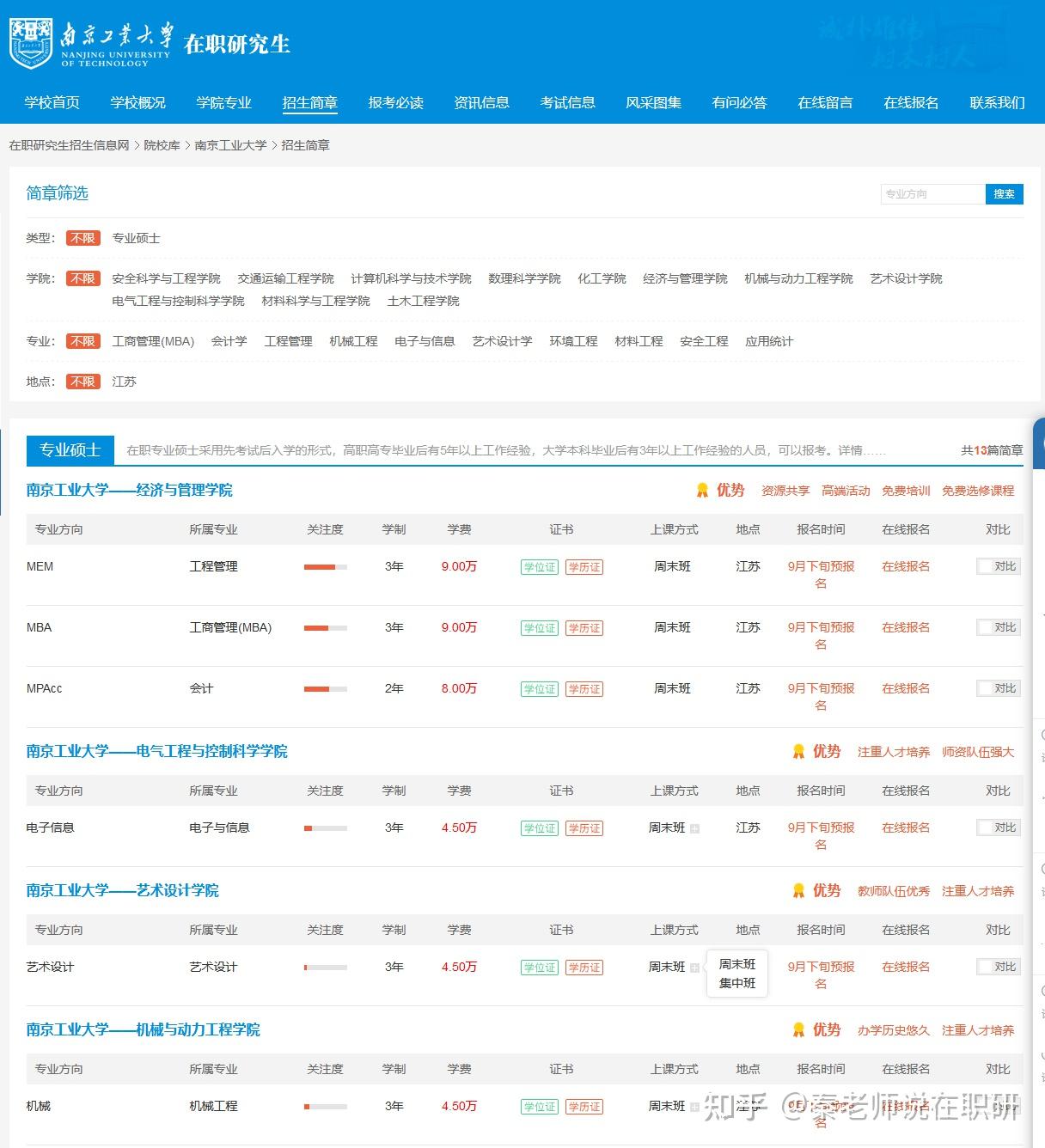Open 联系我们 navigation item
1045x1148 pixels.
[x=998, y=102]
